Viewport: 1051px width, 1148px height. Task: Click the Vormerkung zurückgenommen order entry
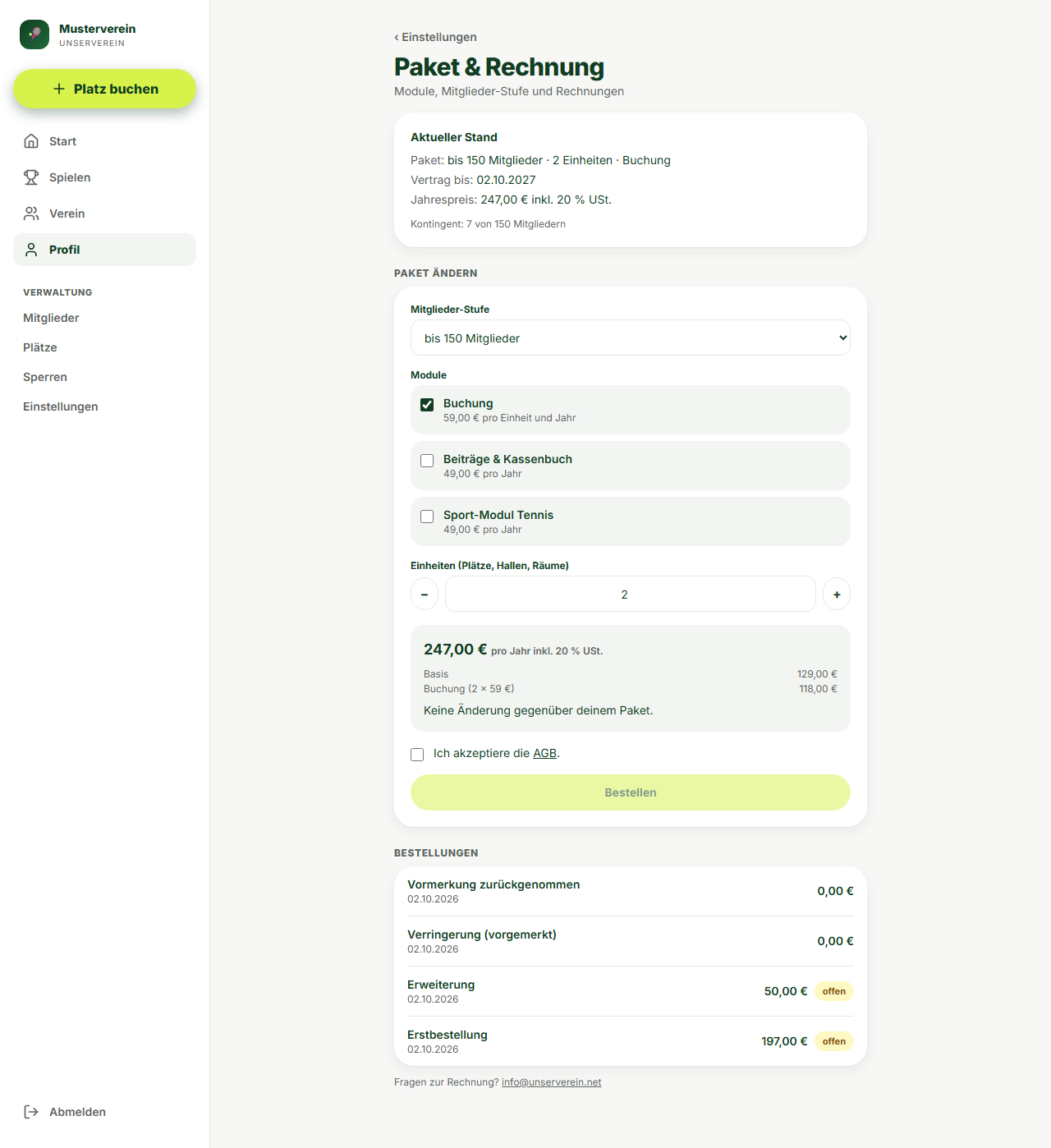[x=631, y=891]
